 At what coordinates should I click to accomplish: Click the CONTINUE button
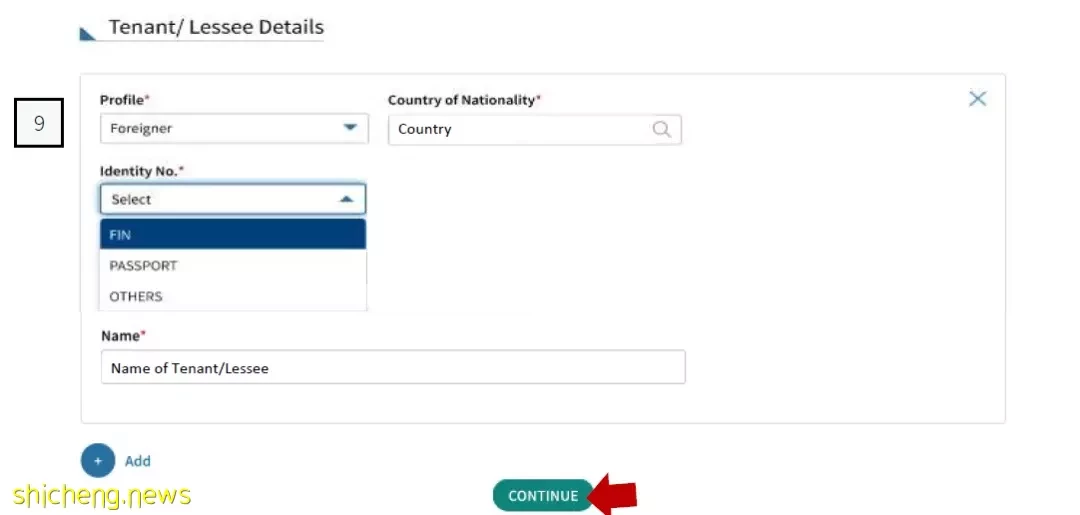click(x=543, y=496)
